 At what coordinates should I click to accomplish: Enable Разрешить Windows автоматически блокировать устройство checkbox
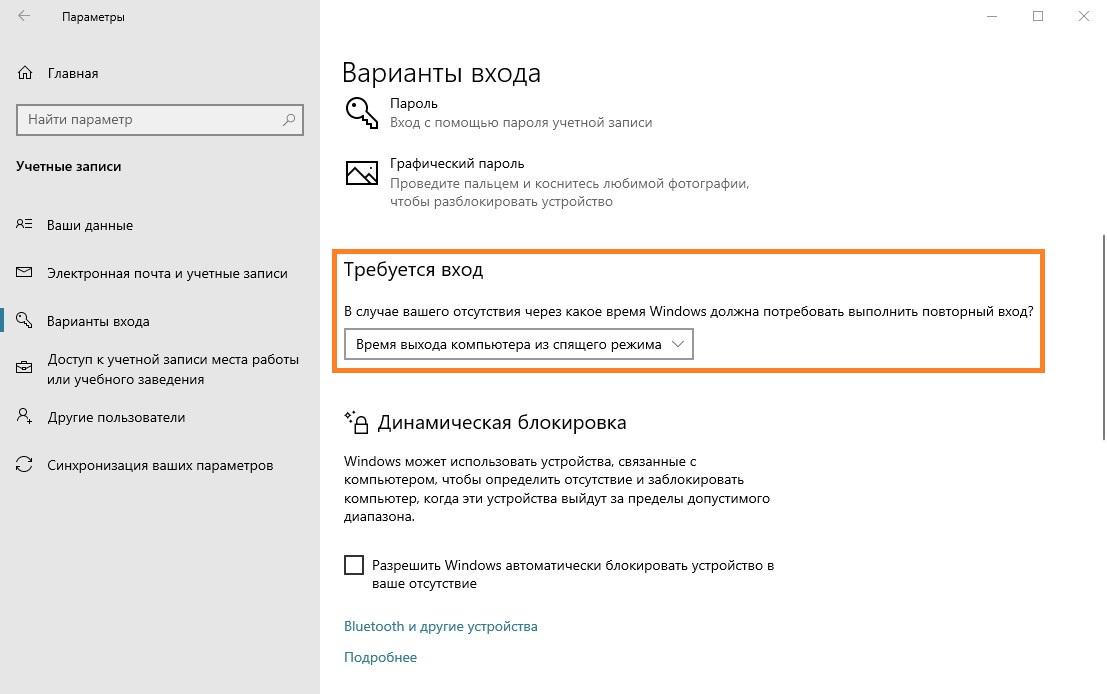coord(354,565)
